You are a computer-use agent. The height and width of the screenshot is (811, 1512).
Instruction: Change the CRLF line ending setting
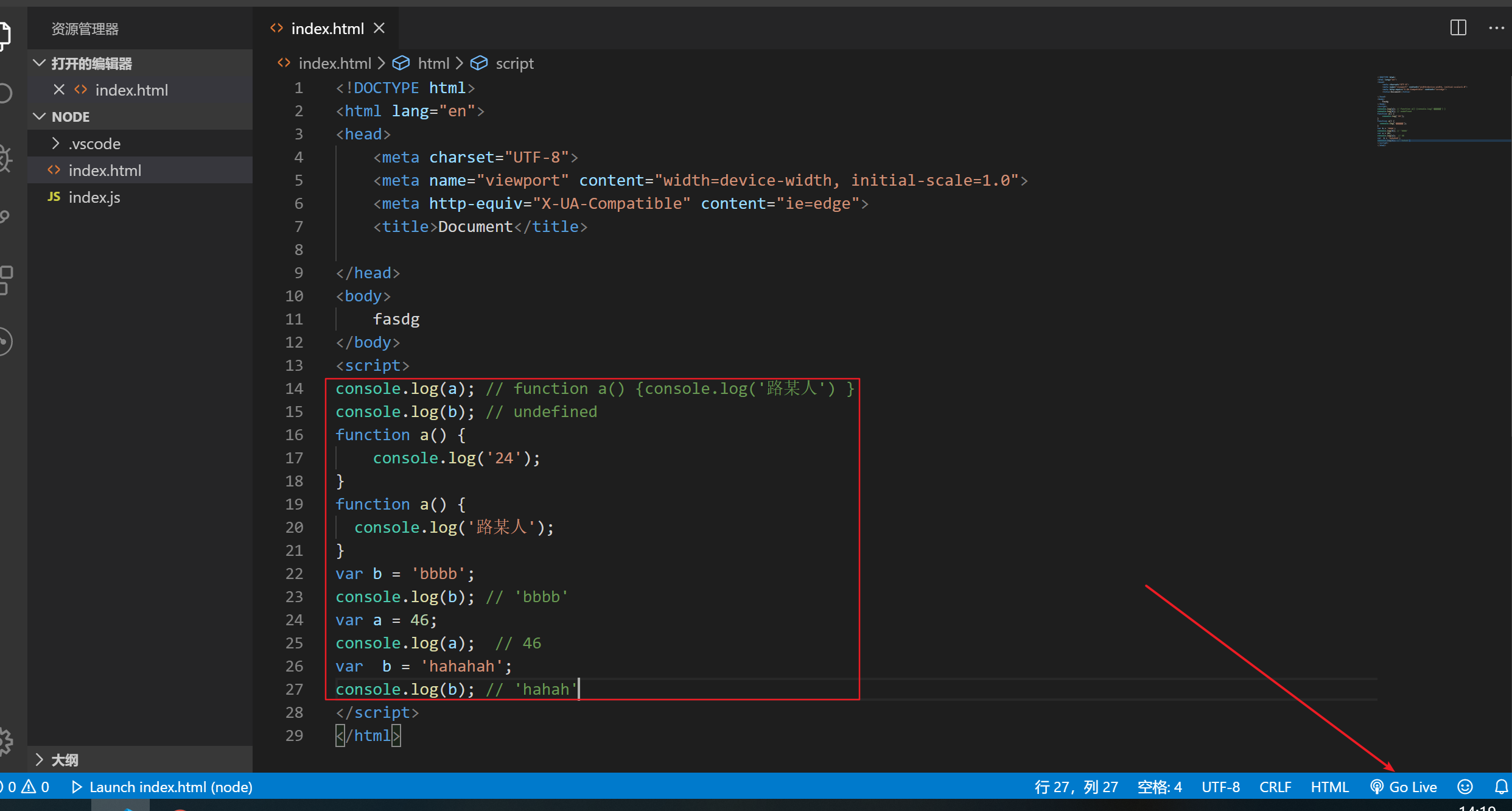coord(1275,787)
